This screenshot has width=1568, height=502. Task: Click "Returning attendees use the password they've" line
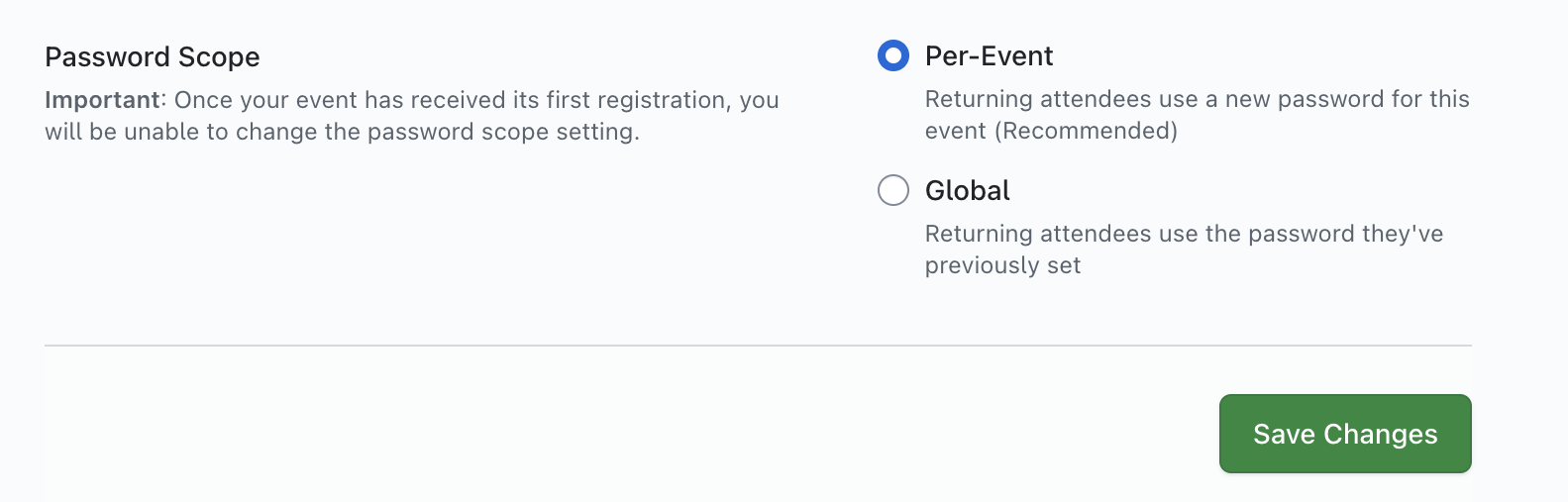tap(1184, 234)
